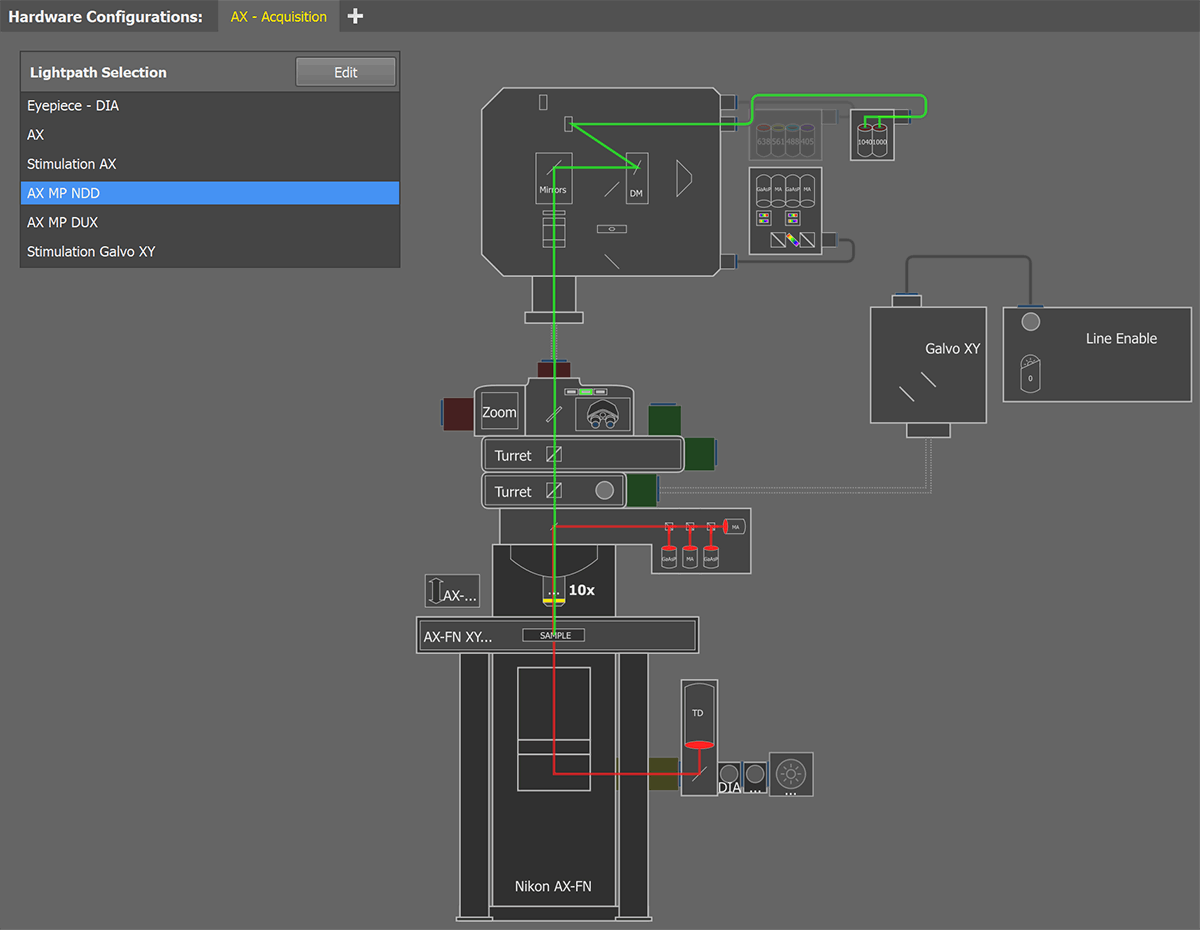
Task: Click the 10x objective lens
Action: coord(553,591)
